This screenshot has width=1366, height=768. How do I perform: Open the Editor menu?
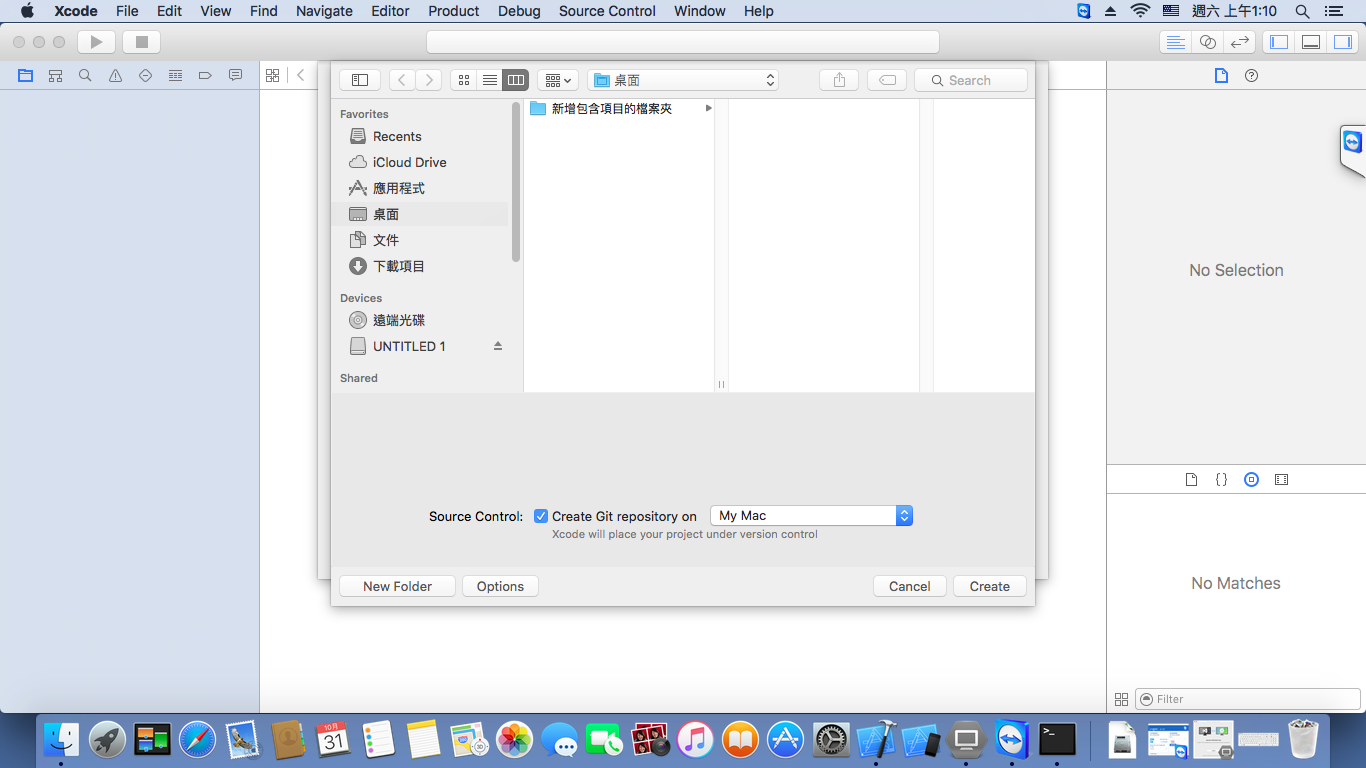tap(390, 11)
